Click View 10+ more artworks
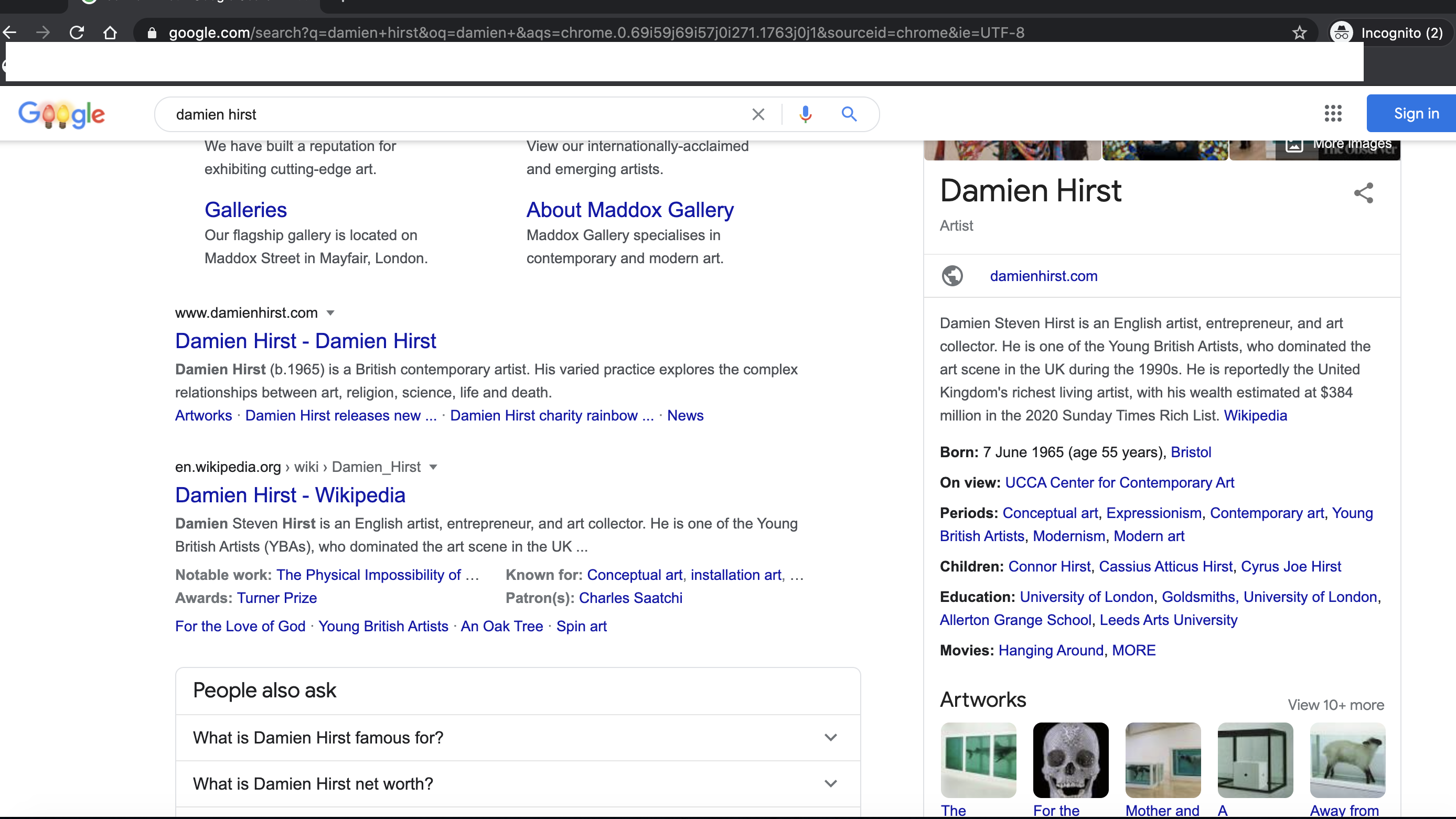The width and height of the screenshot is (1456, 819). 1335,705
